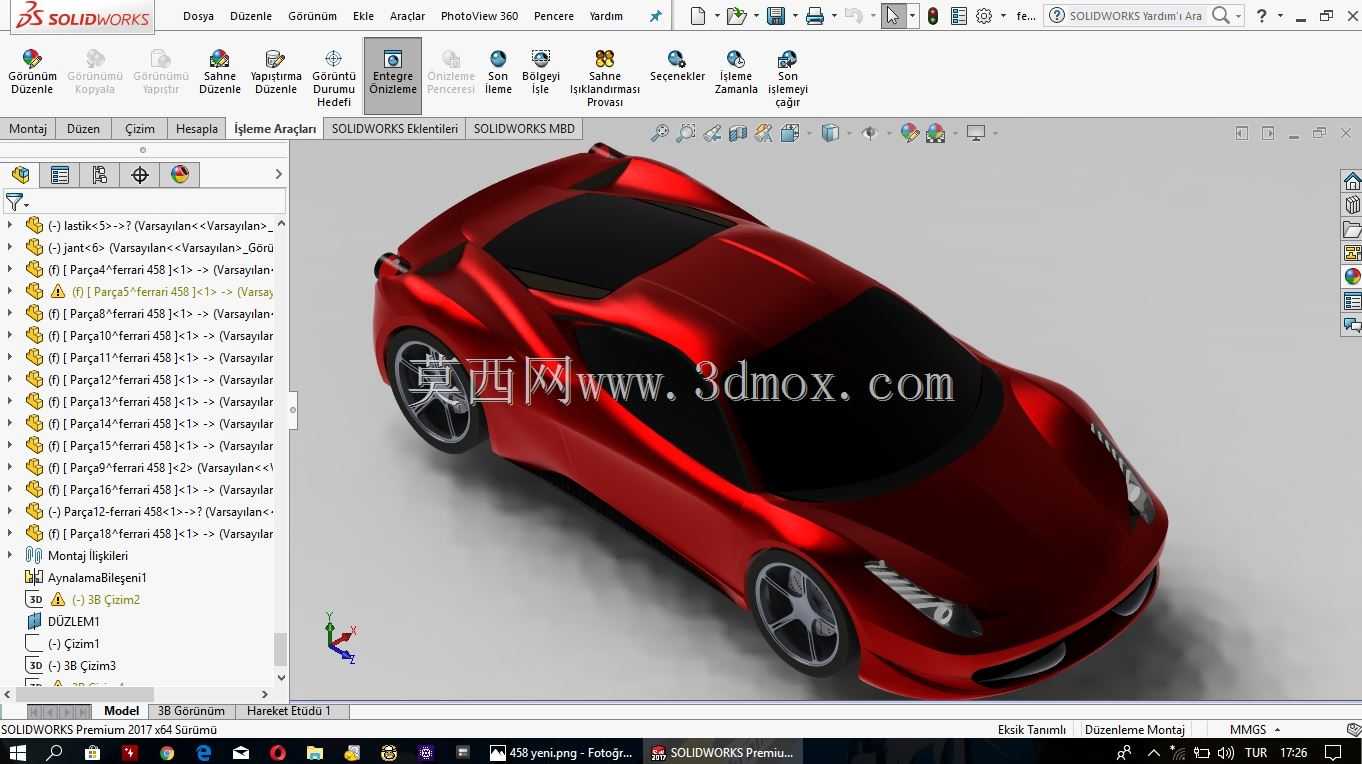Viewport: 1362px width, 764px height.
Task: Expand the lastik<5> tree item
Action: pos(10,226)
